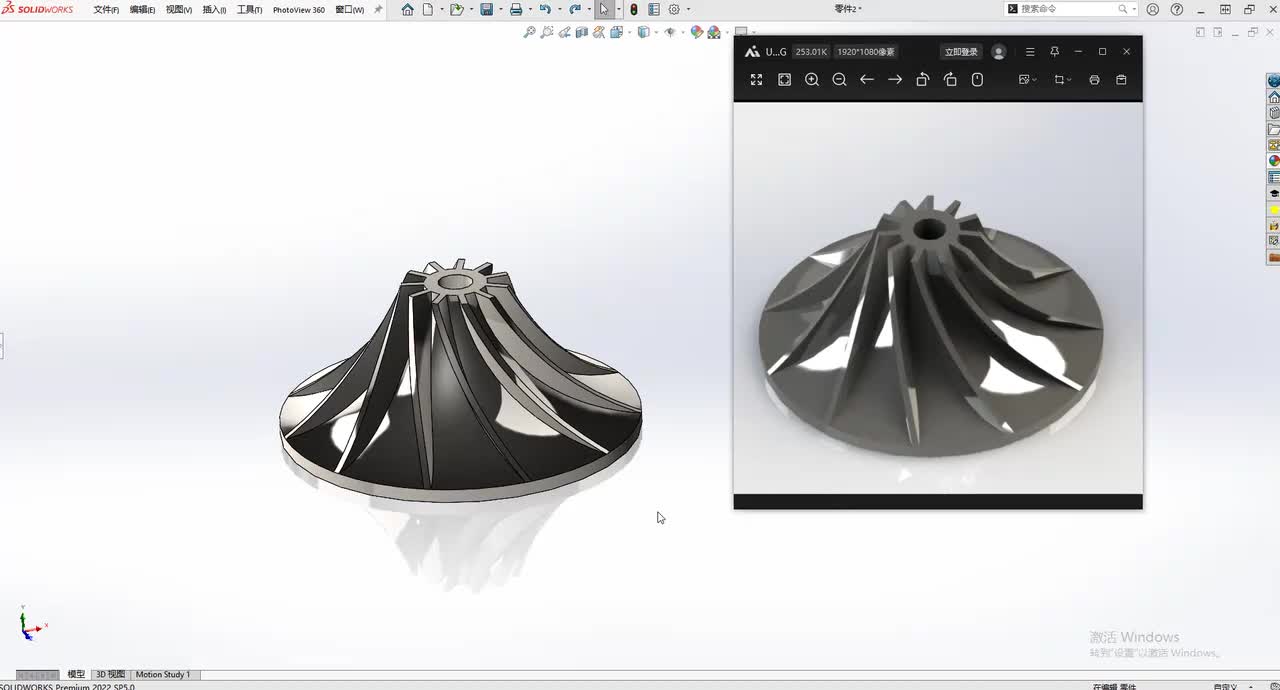Click the user avatar in image viewer
The width and height of the screenshot is (1280, 690).
998,52
